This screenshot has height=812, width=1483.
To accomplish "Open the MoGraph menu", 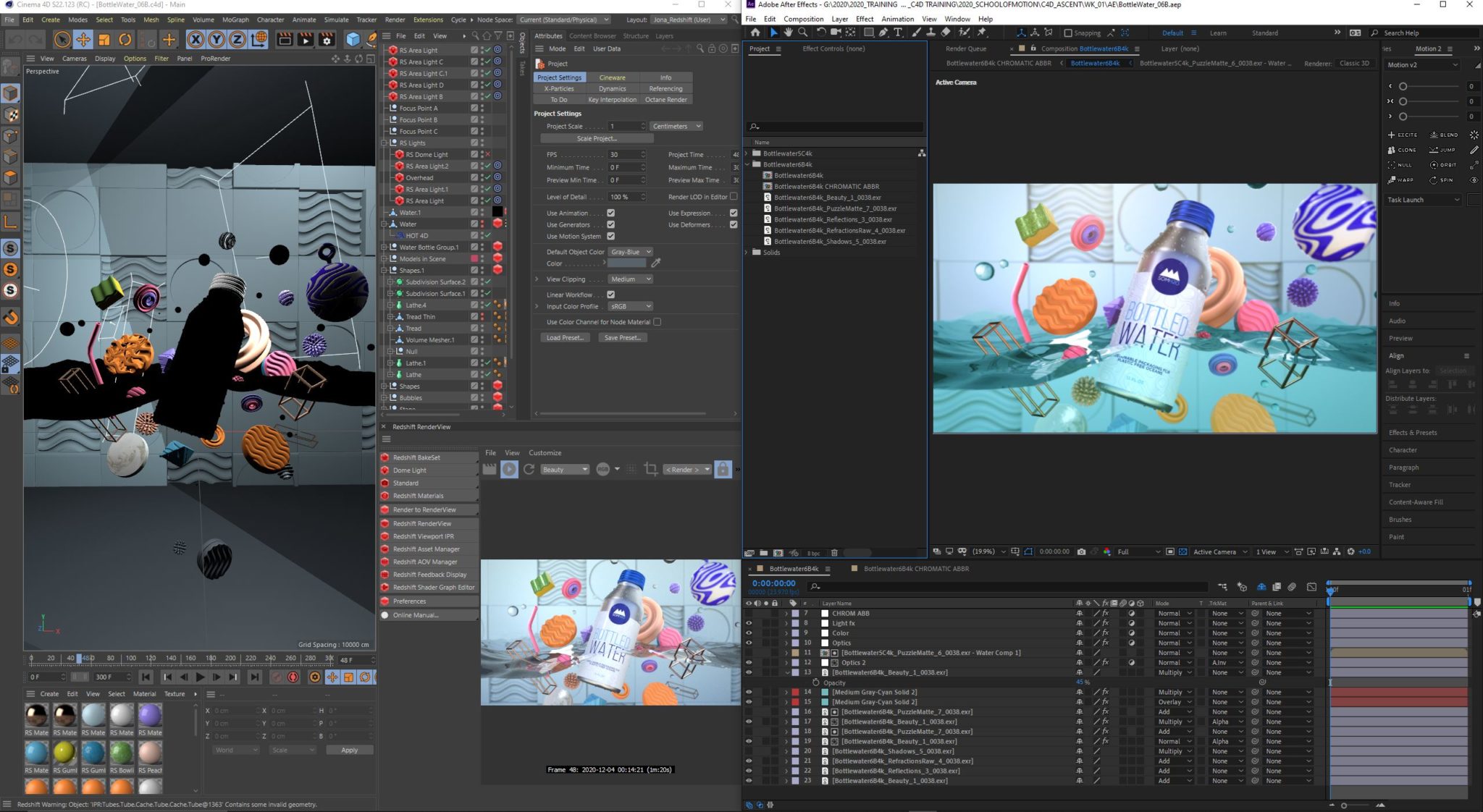I will click(x=235, y=20).
